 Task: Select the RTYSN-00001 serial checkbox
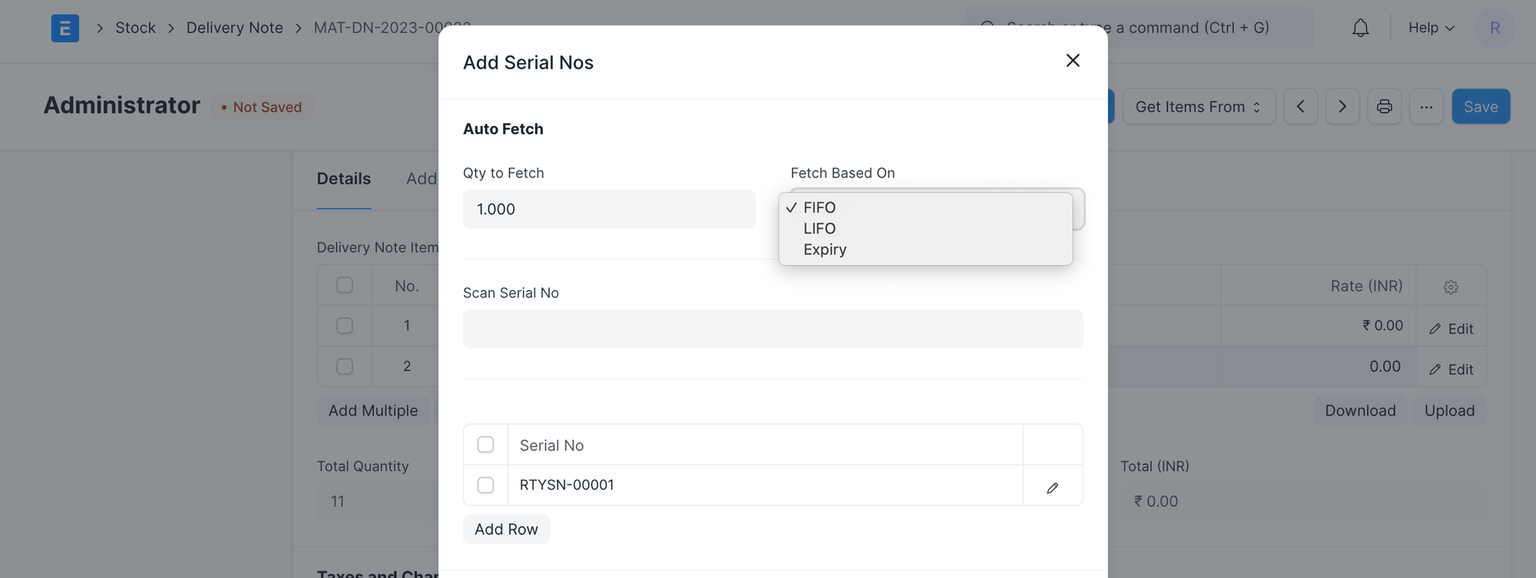485,485
